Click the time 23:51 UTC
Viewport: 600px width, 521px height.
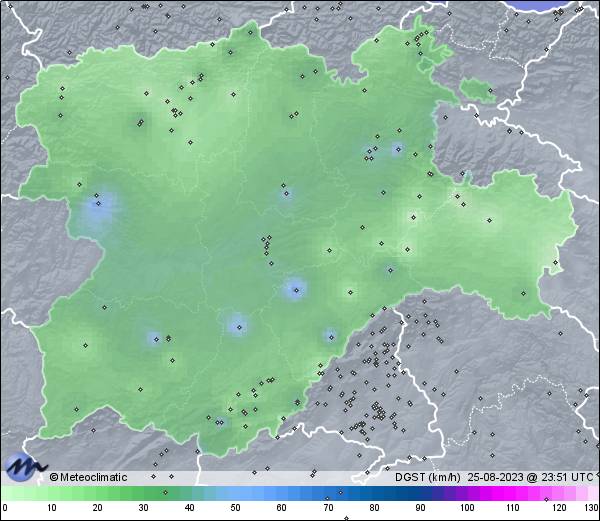pos(566,477)
